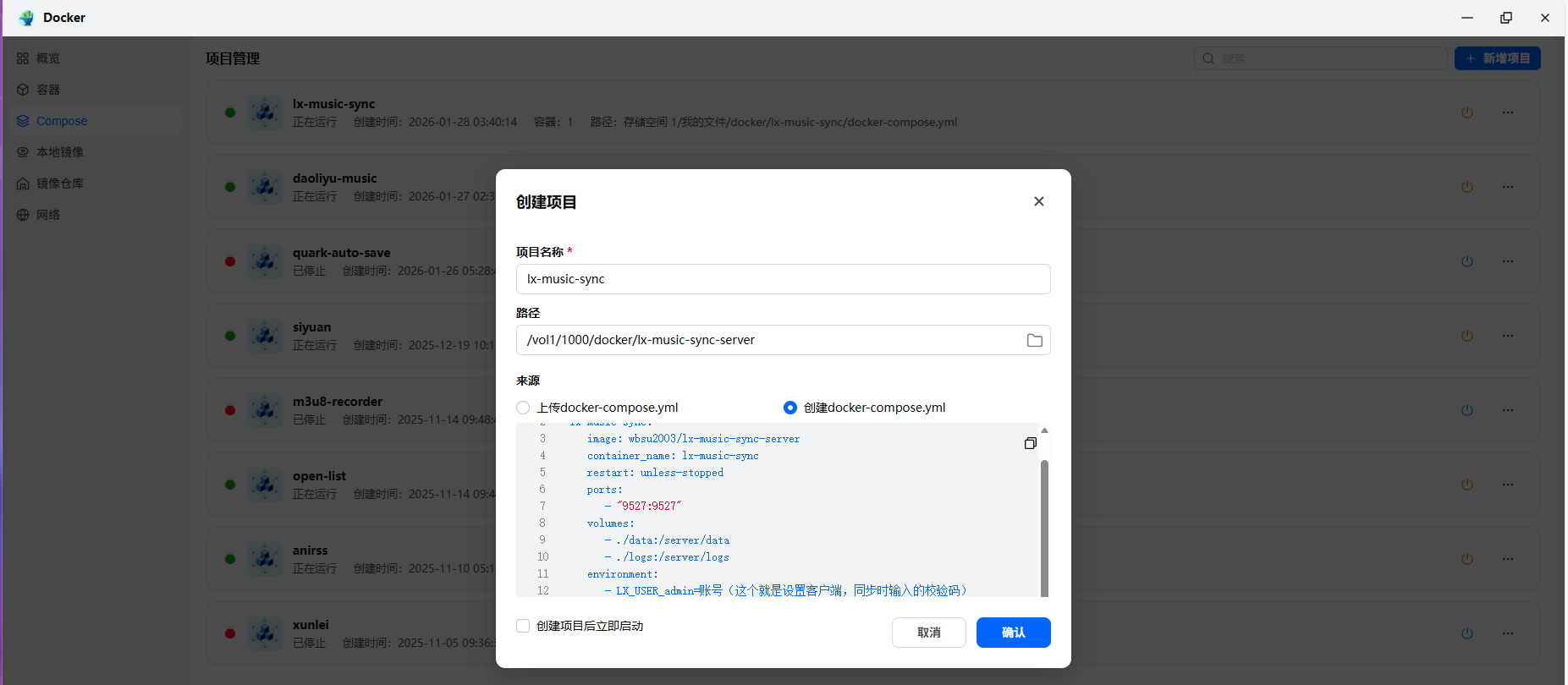Click project name lx-music-sync in list

tap(333, 104)
